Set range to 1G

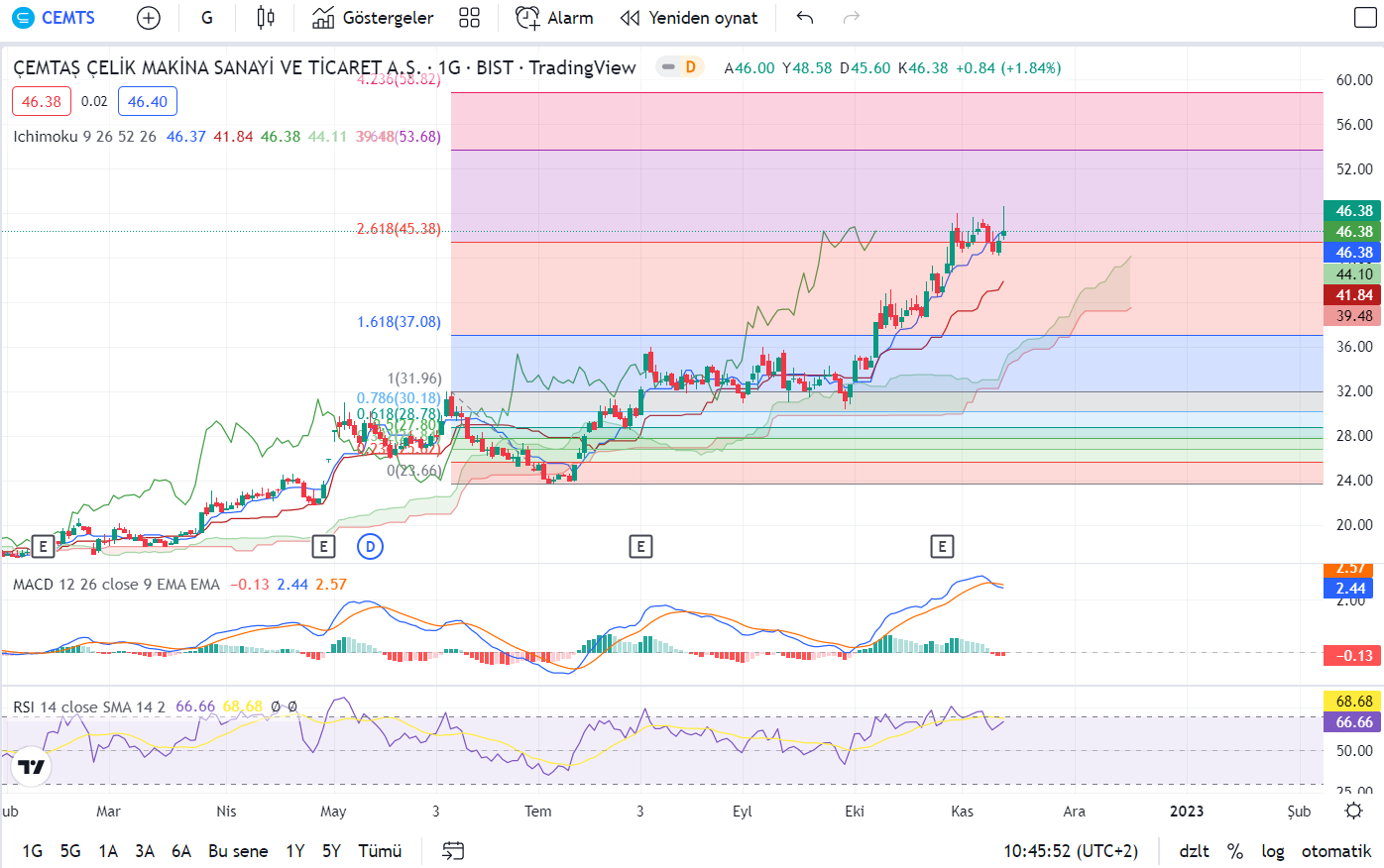32,851
